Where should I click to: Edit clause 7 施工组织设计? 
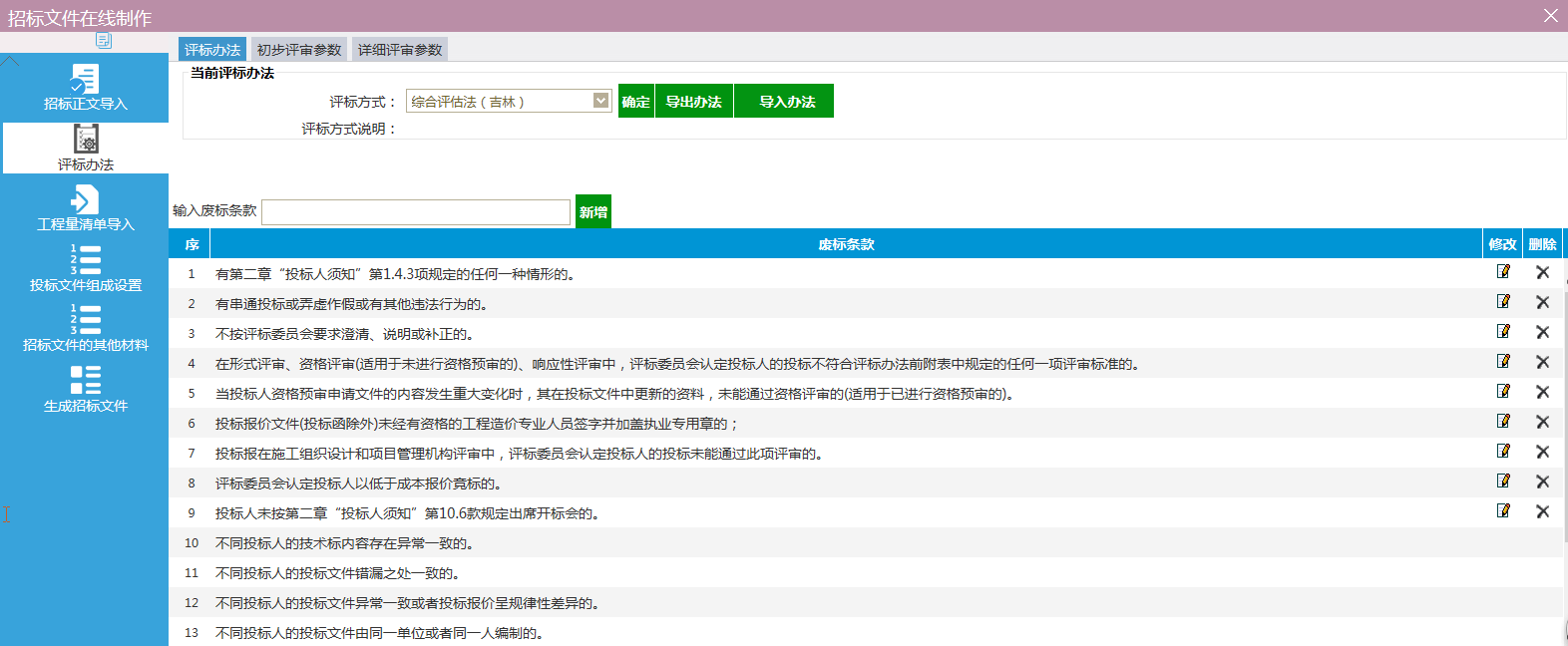coord(1503,452)
